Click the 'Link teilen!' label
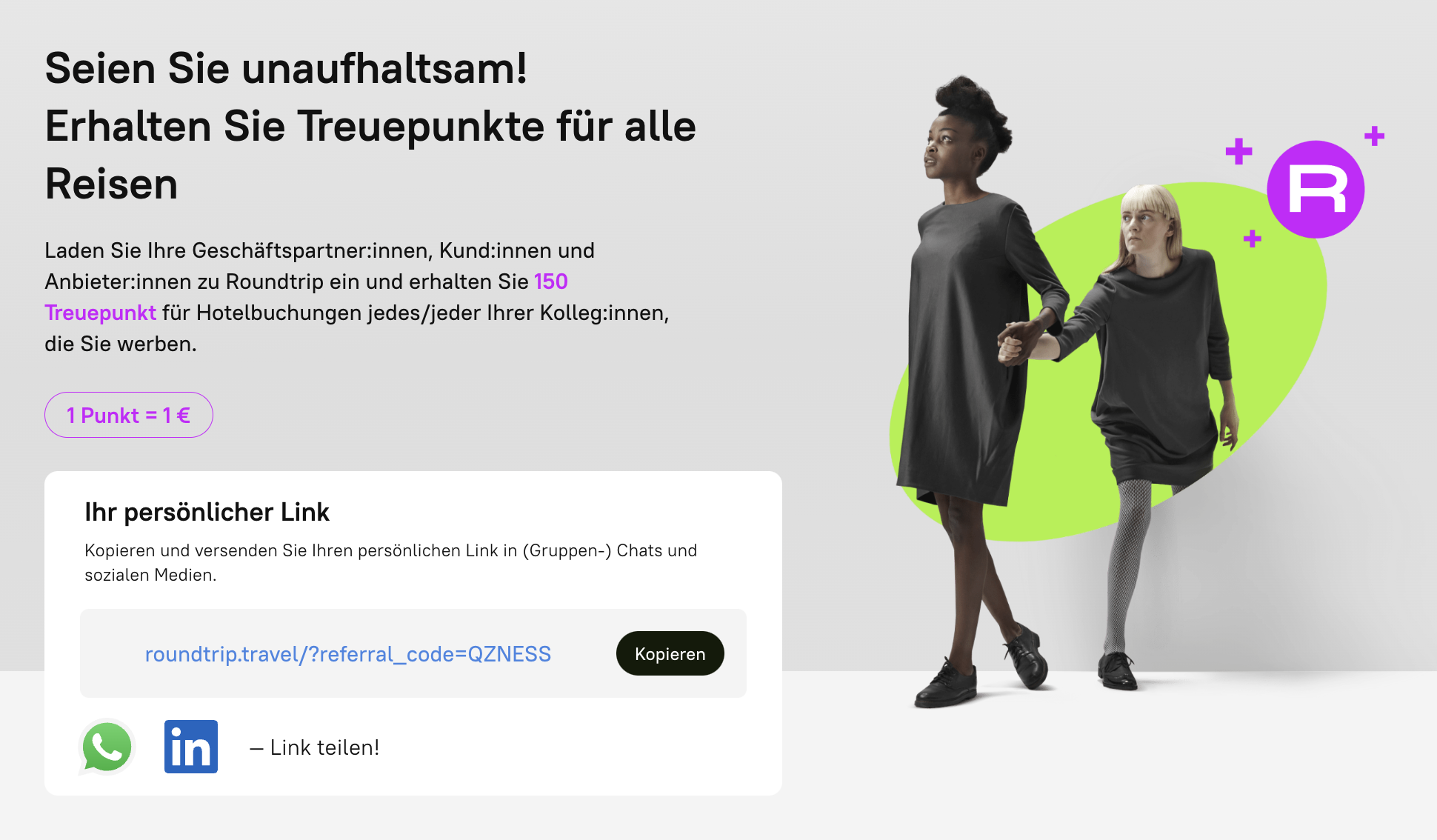Screen dimensions: 1437x840 [x=324, y=747]
